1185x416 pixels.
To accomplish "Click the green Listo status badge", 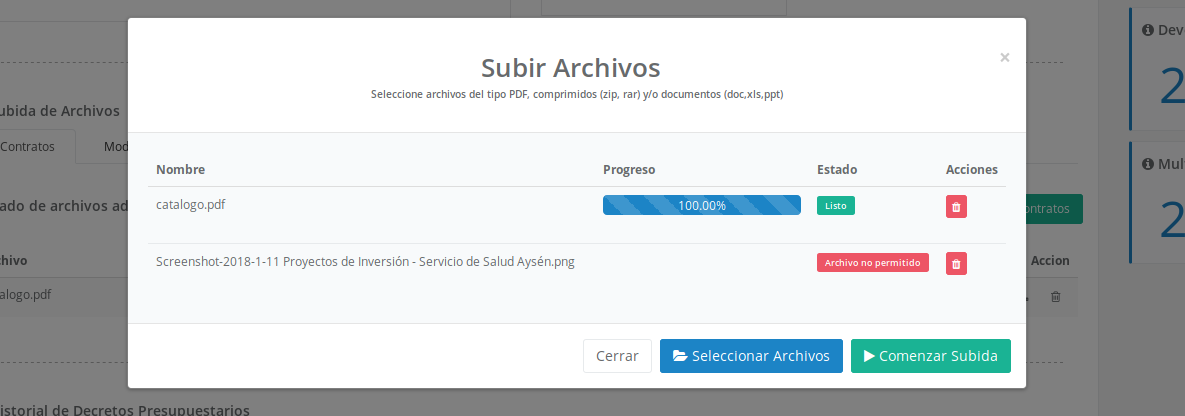I will click(x=835, y=205).
